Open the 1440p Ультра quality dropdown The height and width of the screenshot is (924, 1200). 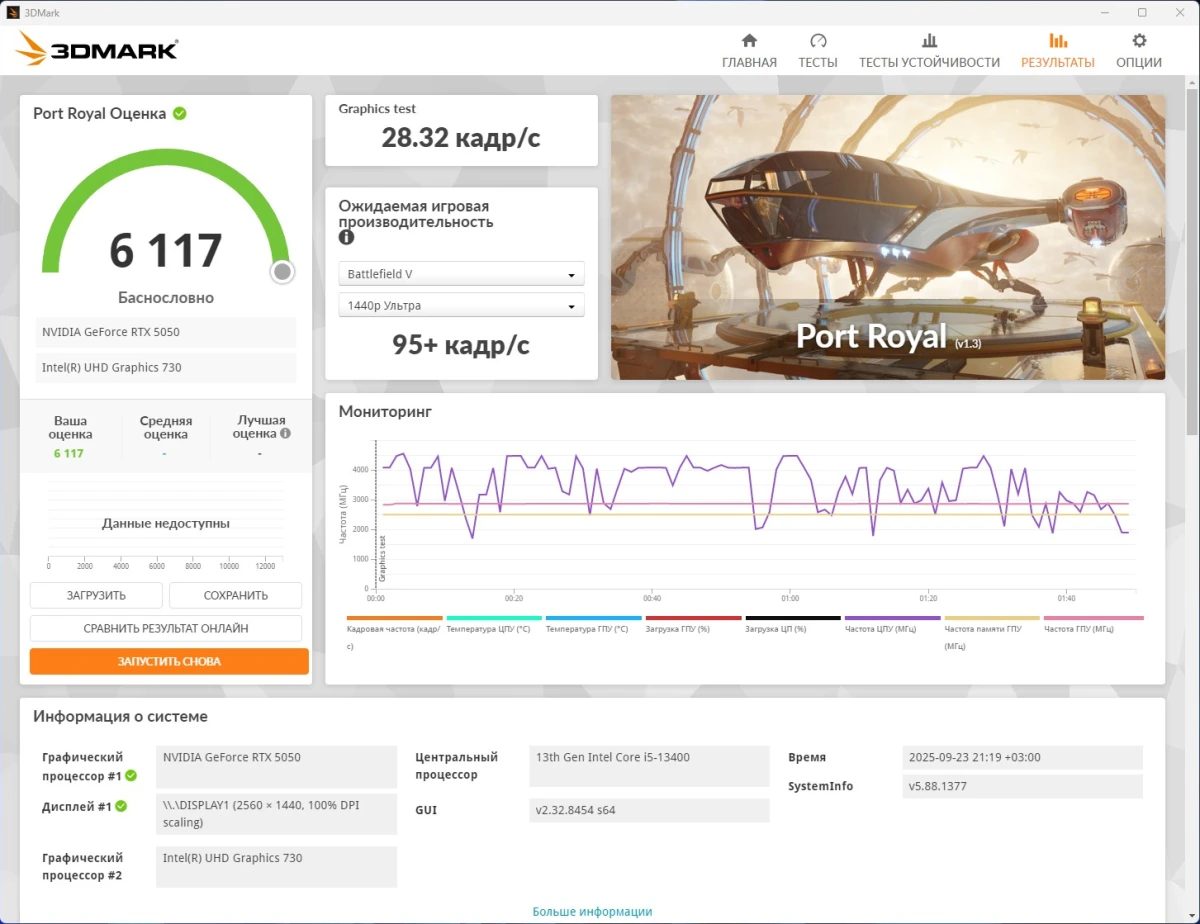tap(461, 304)
